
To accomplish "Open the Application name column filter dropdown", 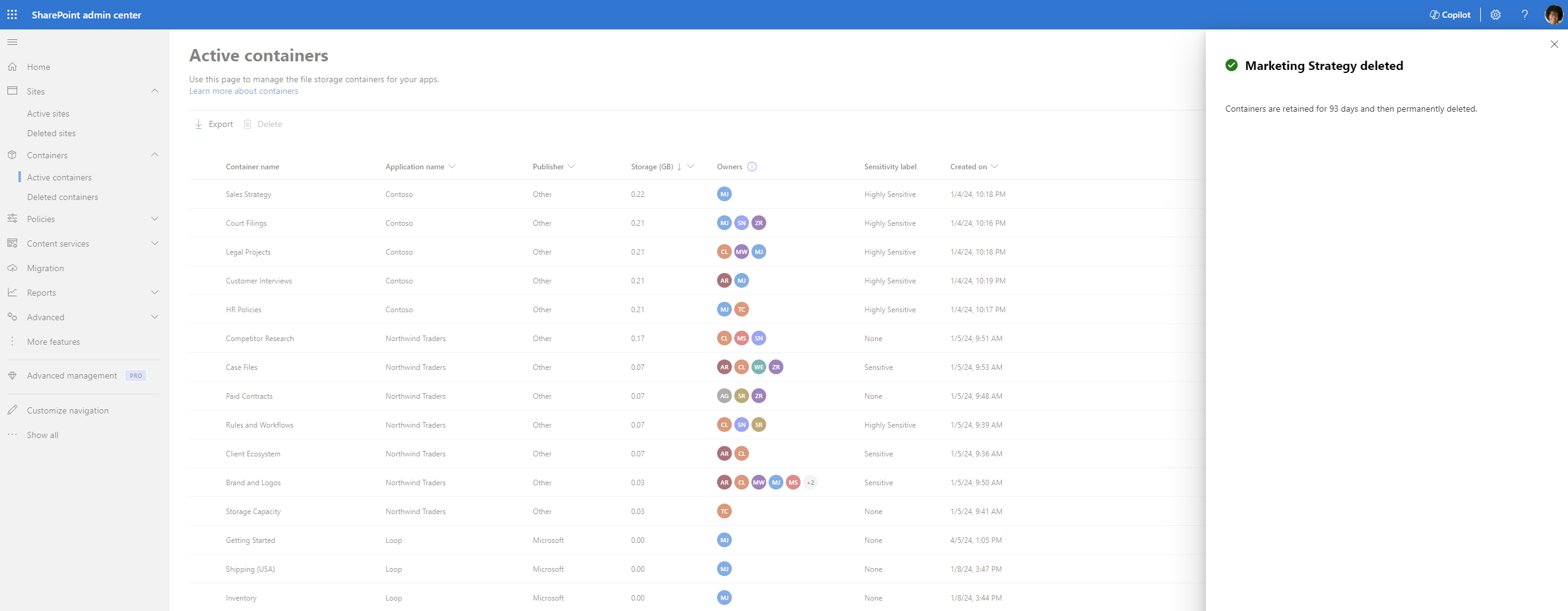I will click(x=452, y=167).
